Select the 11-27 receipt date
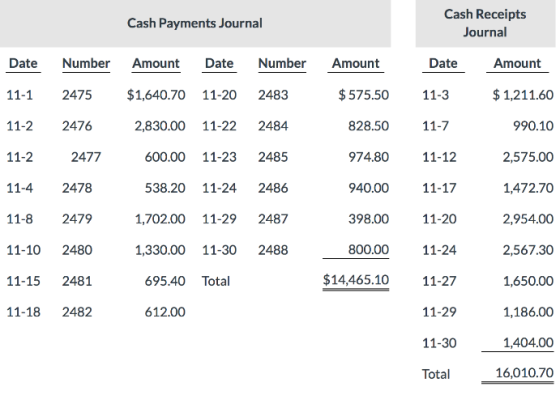Image resolution: width=560 pixels, height=395 pixels. coord(439,281)
